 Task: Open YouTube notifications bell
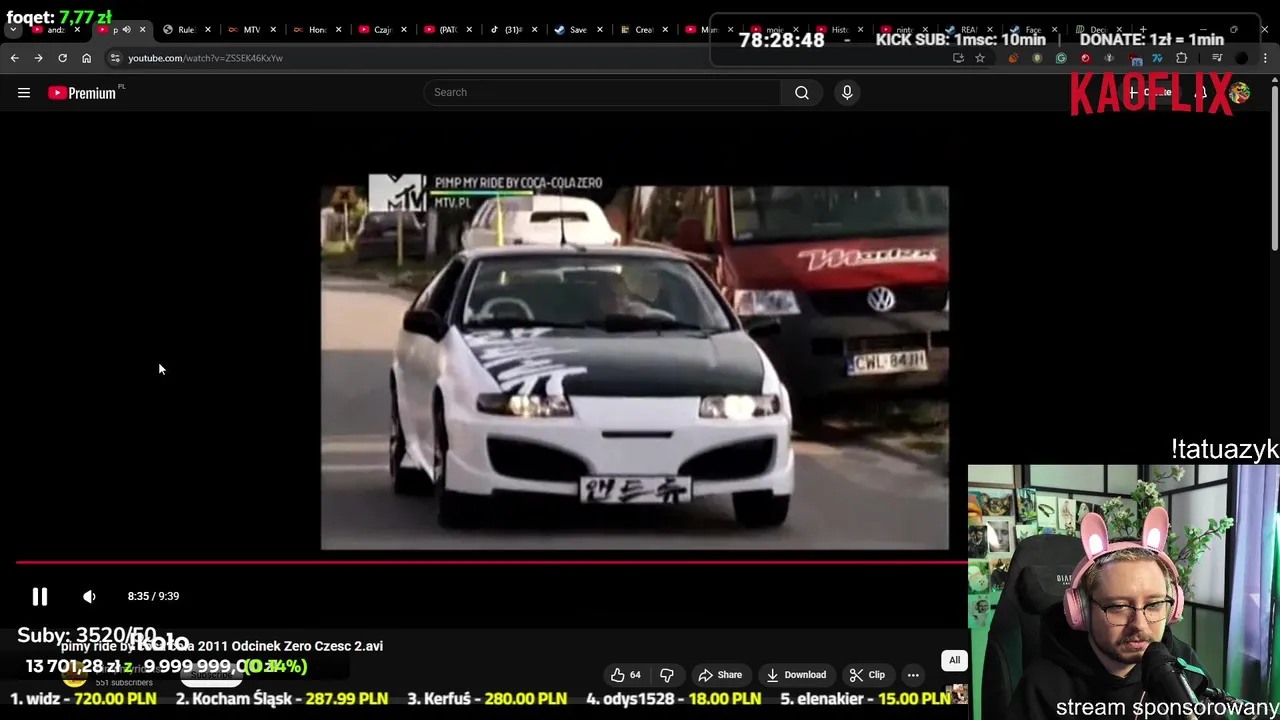1202,93
